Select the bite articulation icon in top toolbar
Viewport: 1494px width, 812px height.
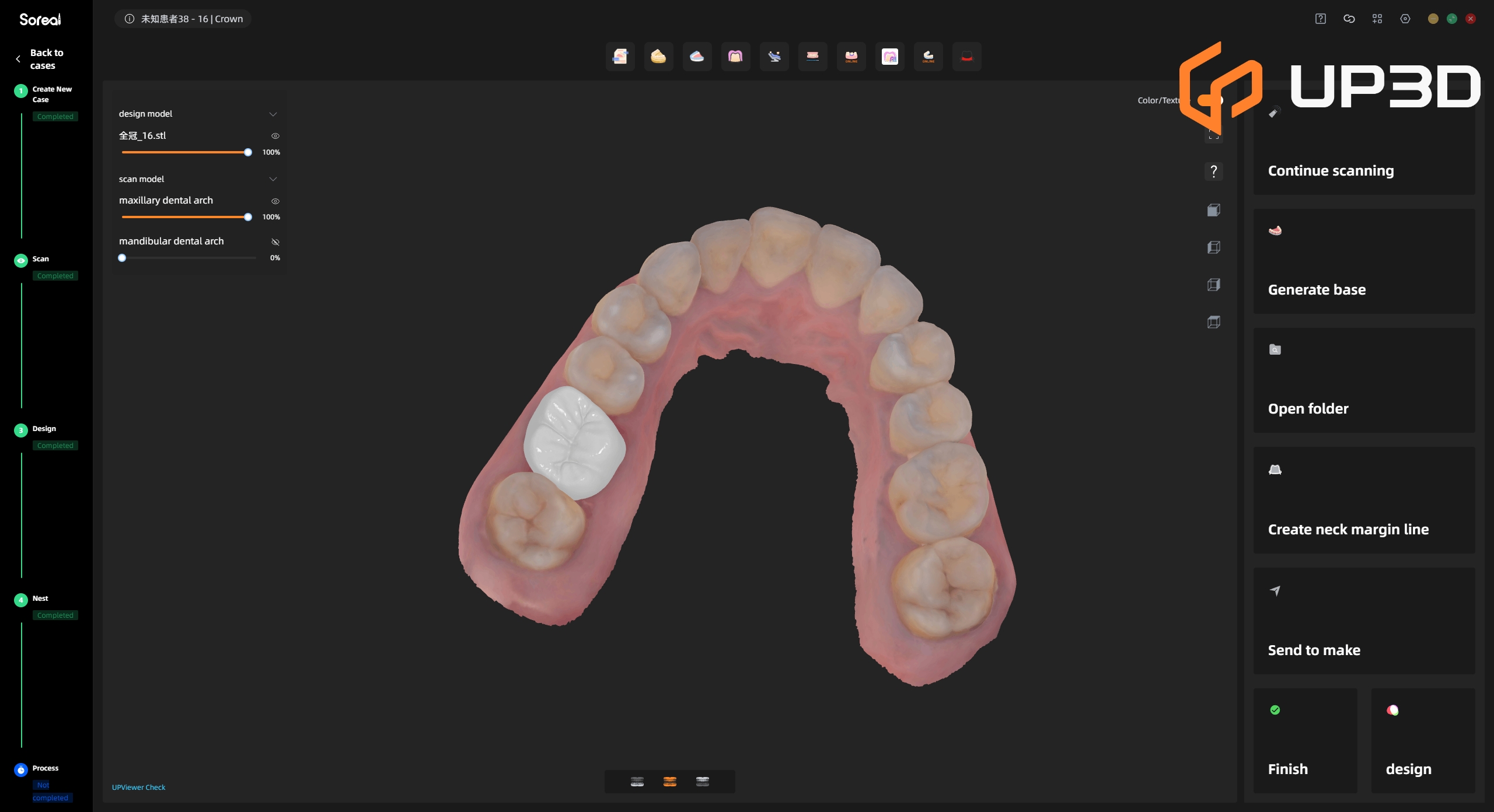tap(813, 57)
